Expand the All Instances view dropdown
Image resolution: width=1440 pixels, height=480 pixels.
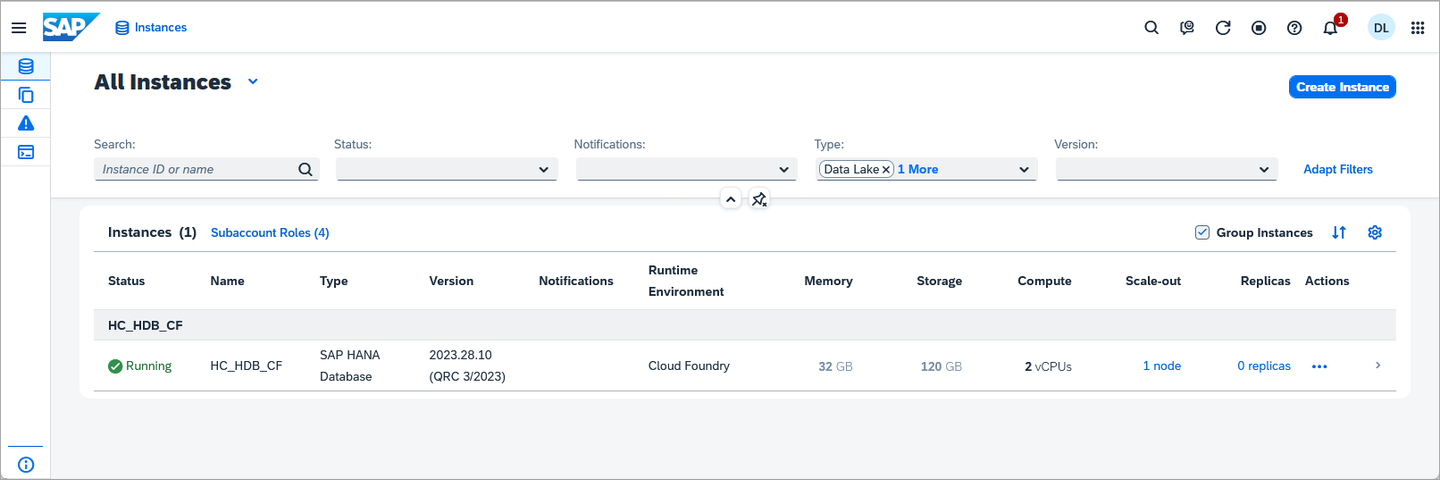pos(253,82)
